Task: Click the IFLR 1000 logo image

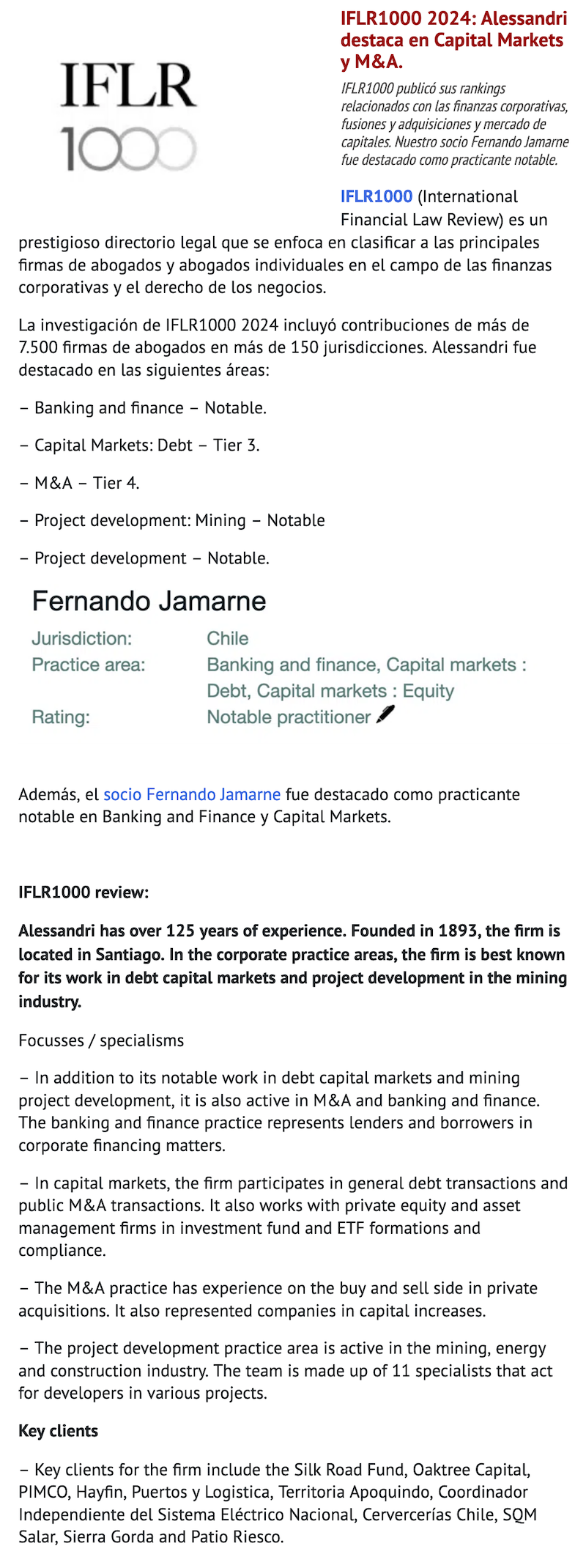Action: point(129,116)
